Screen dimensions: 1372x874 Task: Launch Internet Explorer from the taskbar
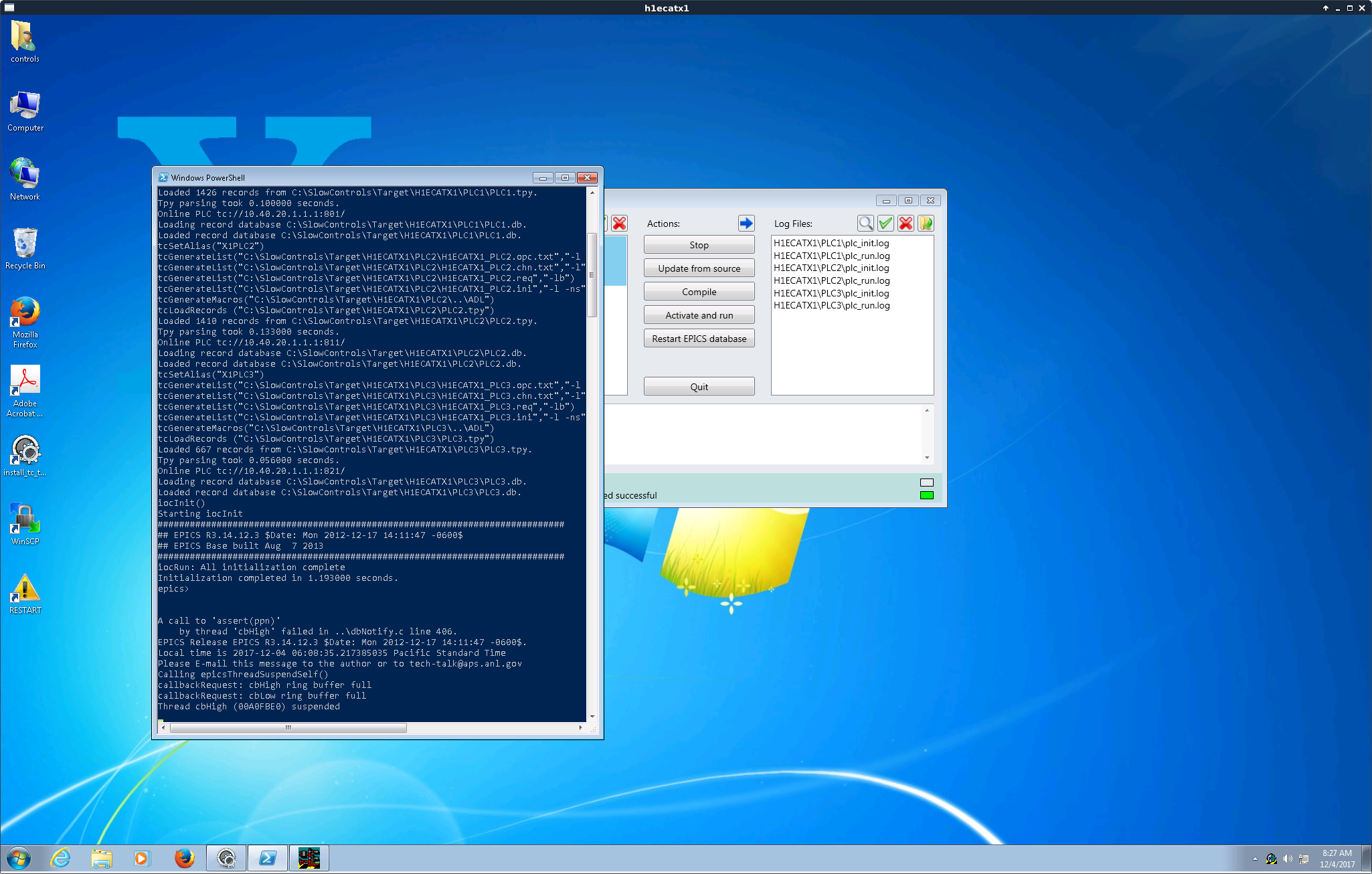pyautogui.click(x=60, y=858)
